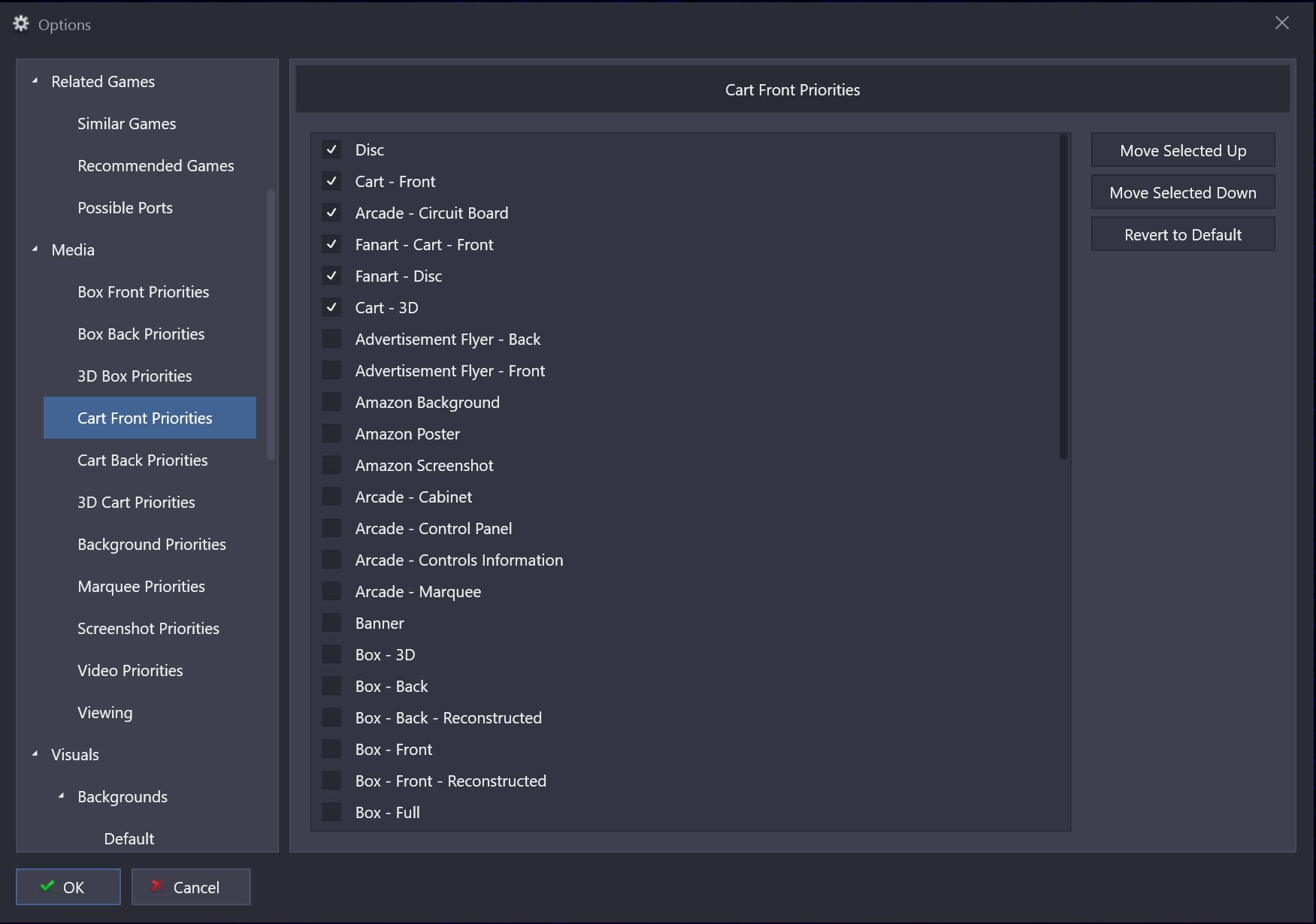Check the Arcade - Control Panel checkbox

tap(331, 528)
